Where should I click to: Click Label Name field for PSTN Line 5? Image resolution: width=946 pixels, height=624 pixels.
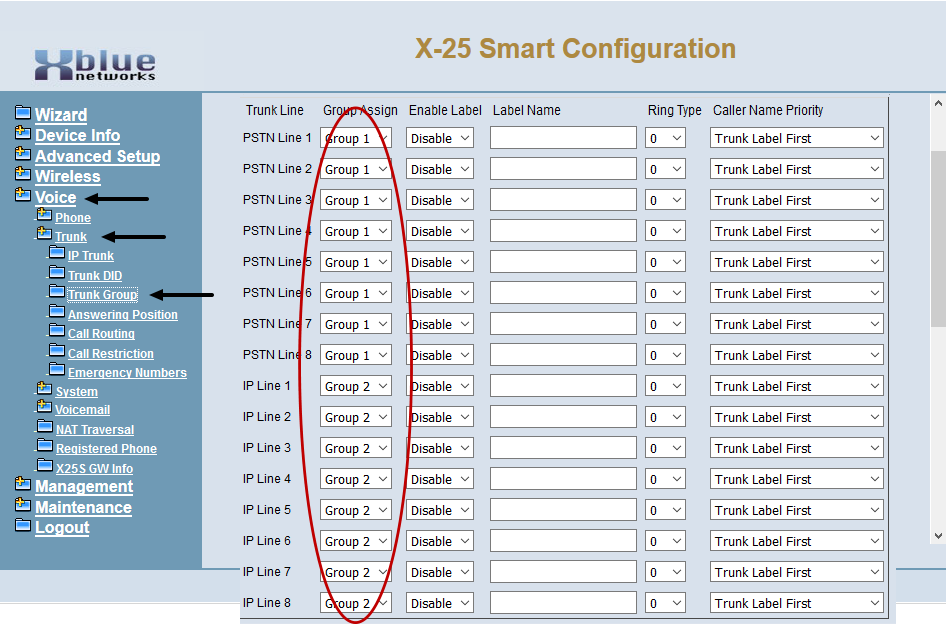[x=563, y=262]
